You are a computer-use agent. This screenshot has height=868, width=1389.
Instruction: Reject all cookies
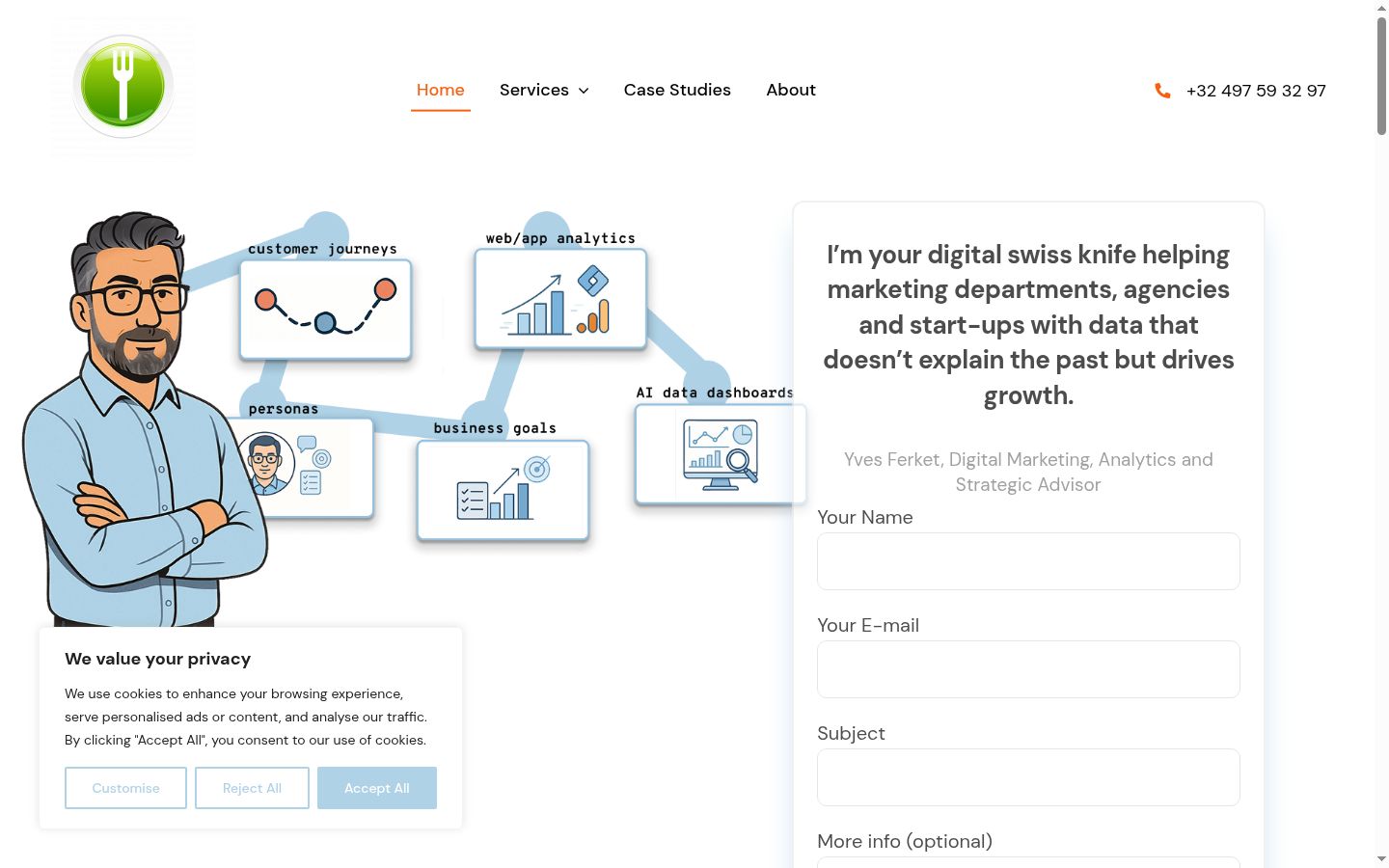[x=252, y=788]
